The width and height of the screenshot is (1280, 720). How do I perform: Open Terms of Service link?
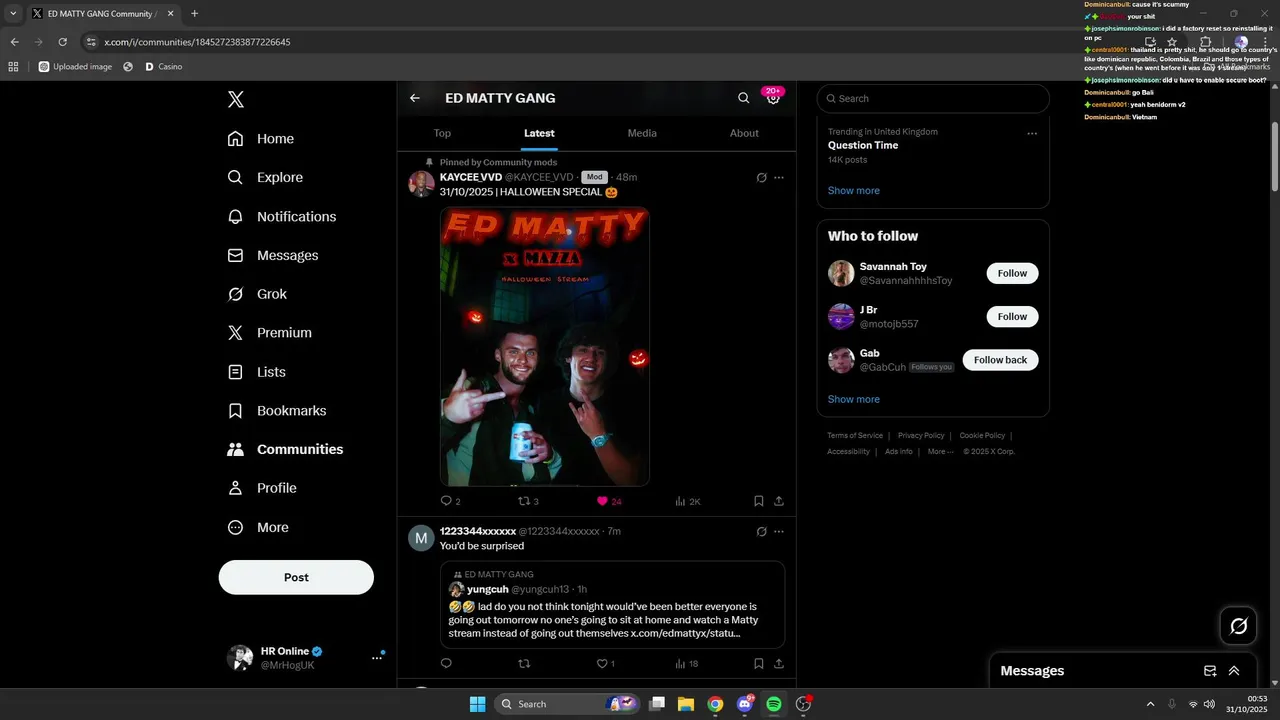(x=855, y=436)
